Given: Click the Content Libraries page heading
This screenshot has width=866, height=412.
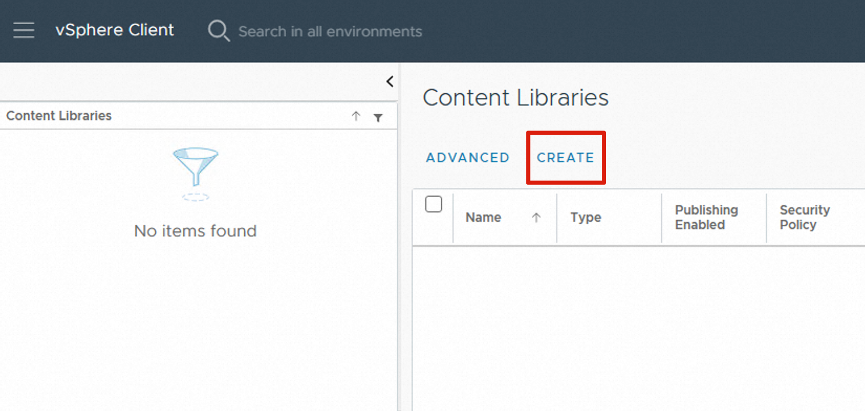Looking at the screenshot, I should [x=515, y=97].
